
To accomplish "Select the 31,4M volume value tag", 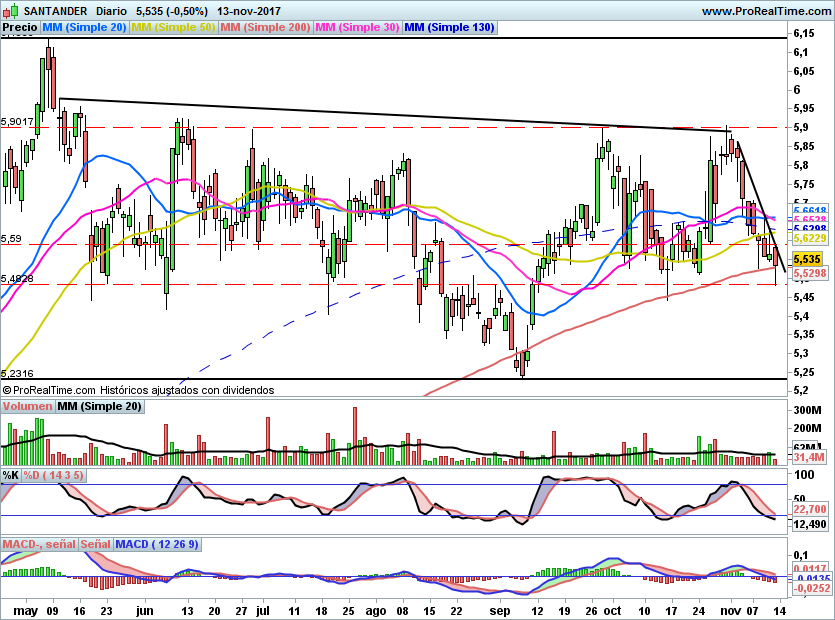I will pyautogui.click(x=807, y=458).
